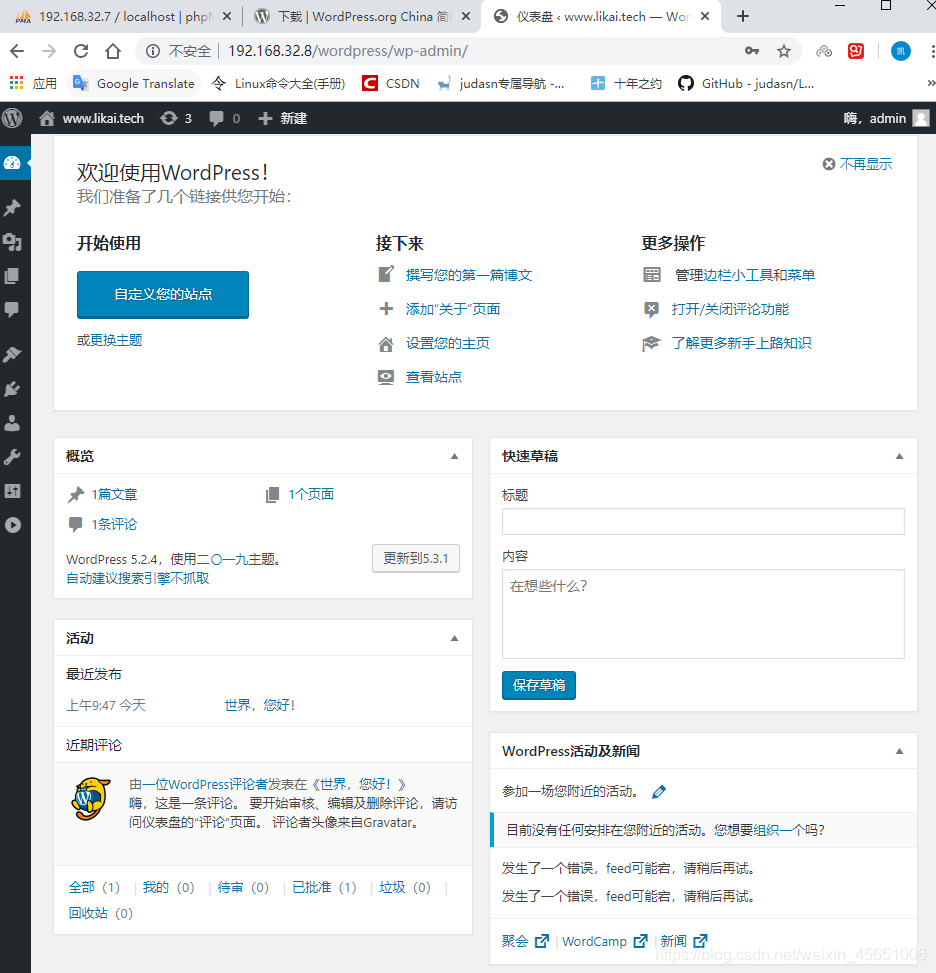Click the browser forward arrow

[49, 51]
